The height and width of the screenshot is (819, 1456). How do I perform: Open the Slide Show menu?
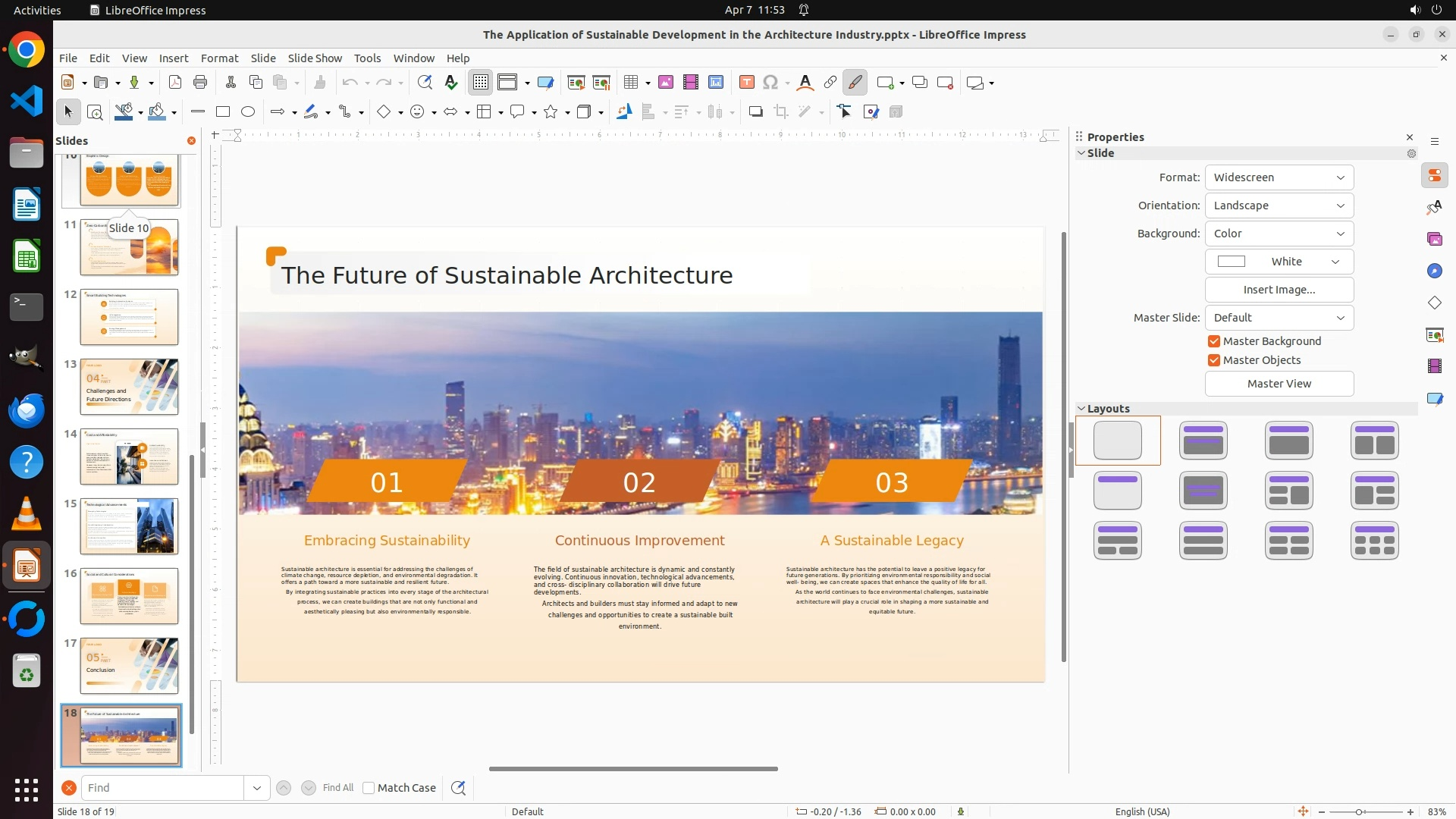pyautogui.click(x=315, y=58)
